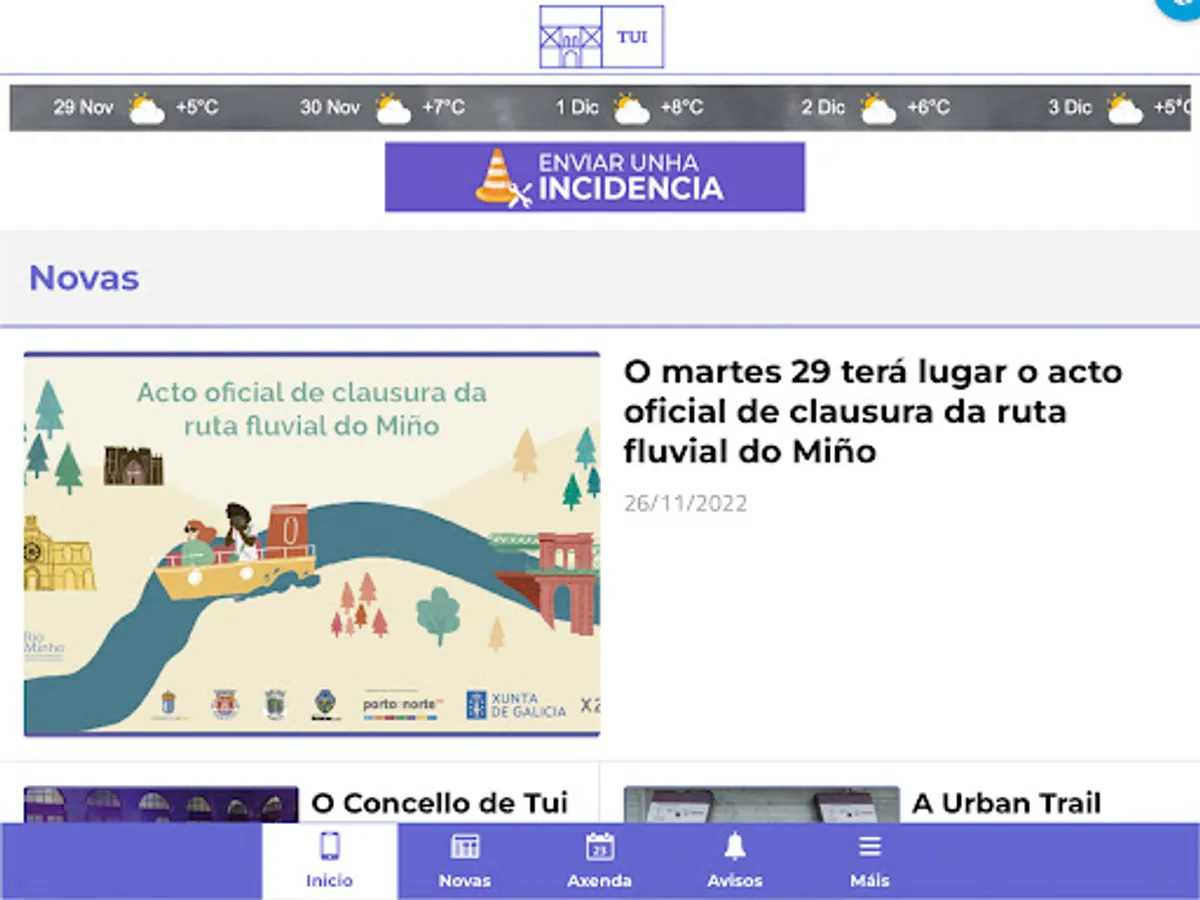Open the Máis menu
Viewport: 1200px width, 900px height.
click(870, 860)
